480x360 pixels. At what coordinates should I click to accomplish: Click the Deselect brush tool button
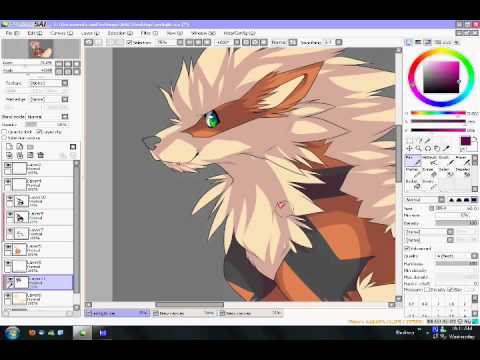[463, 173]
